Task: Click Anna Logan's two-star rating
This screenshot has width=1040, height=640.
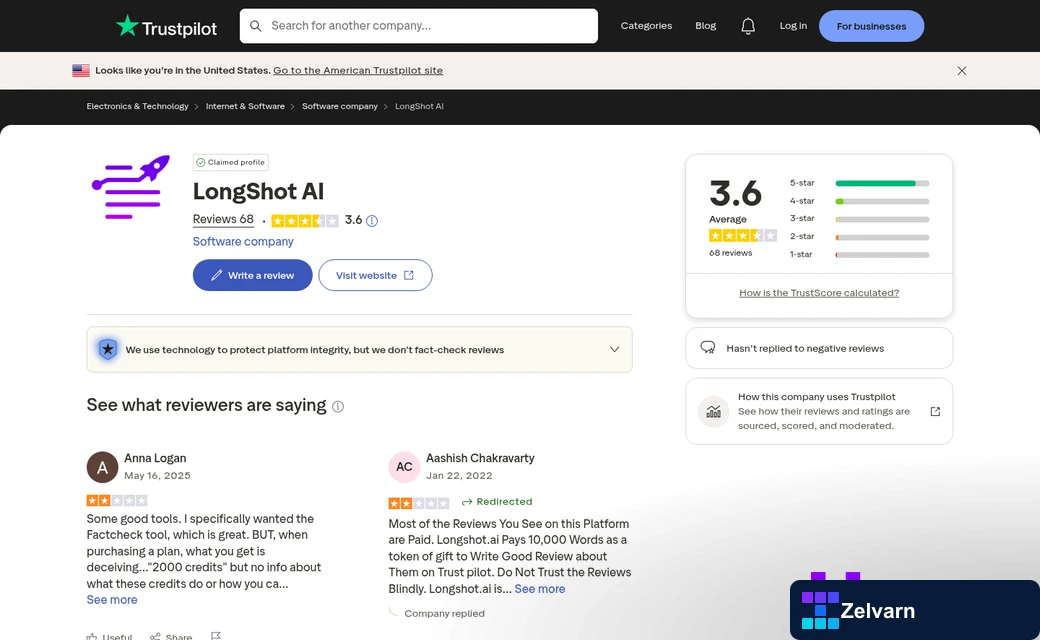Action: point(117,501)
